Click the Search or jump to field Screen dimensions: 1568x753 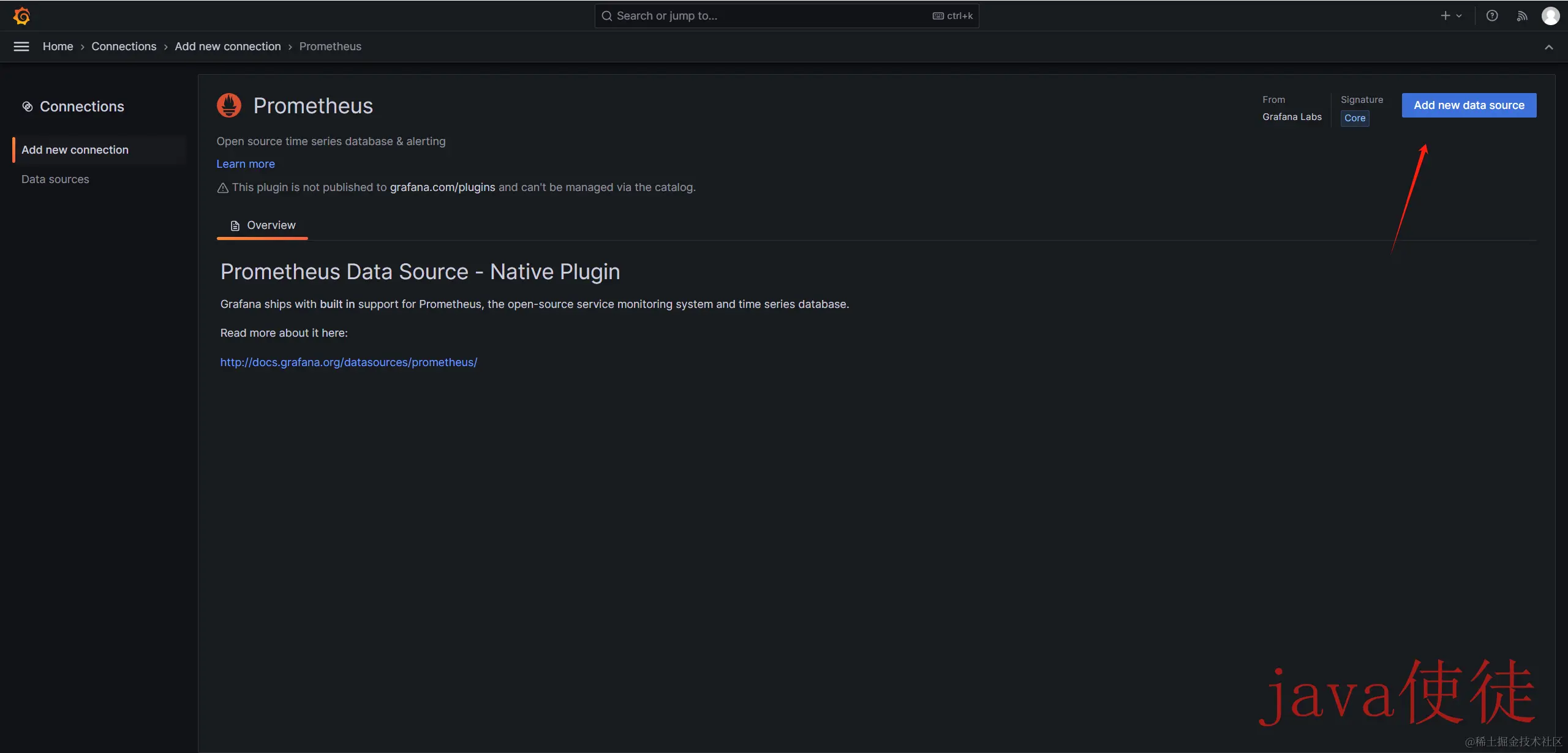coord(786,16)
